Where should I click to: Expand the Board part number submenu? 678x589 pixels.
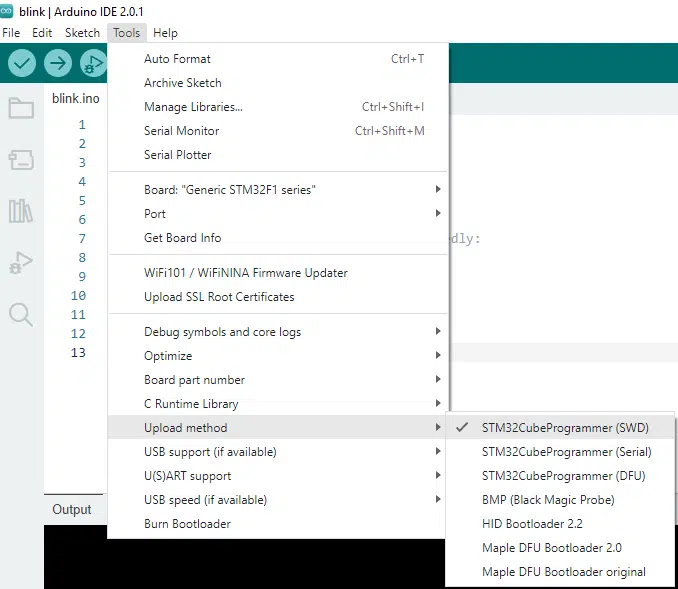(x=278, y=380)
